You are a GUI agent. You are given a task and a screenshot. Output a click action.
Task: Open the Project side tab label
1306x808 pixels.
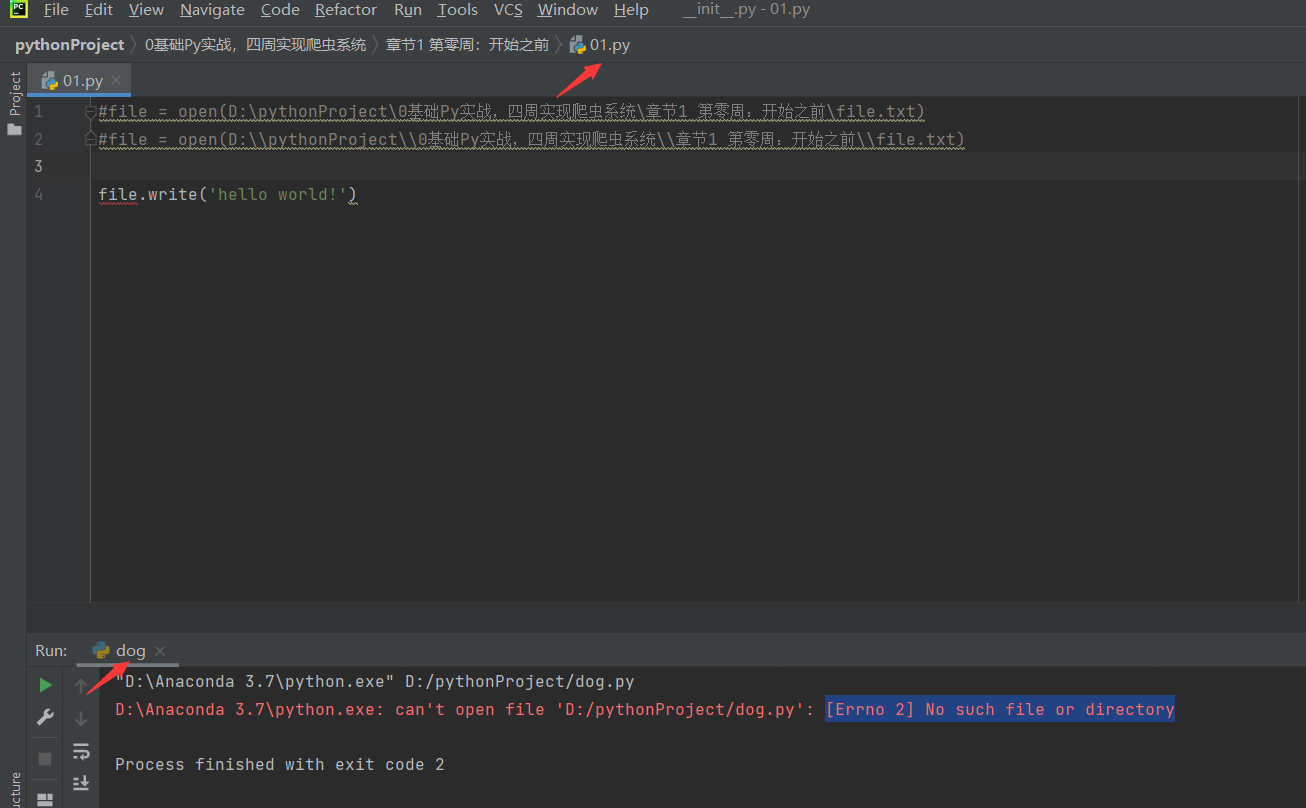point(15,93)
